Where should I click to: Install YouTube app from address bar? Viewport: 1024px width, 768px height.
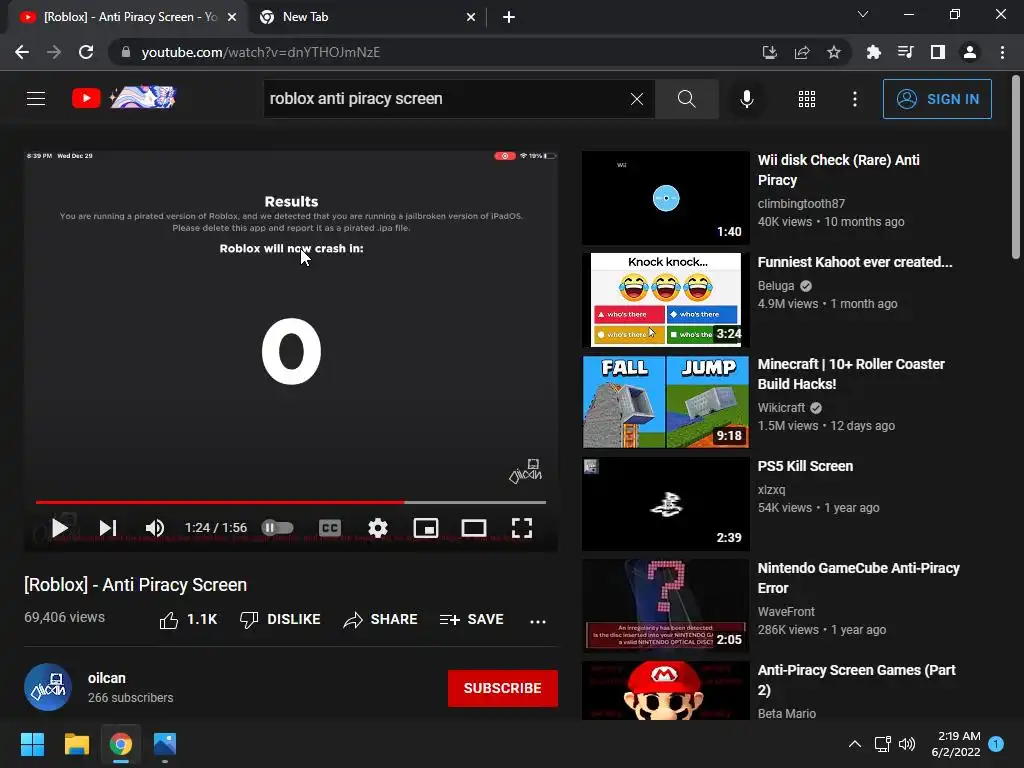[769, 52]
